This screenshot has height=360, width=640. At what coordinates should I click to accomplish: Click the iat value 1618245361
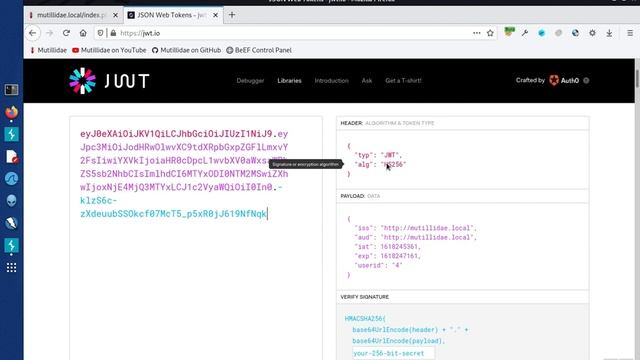(400, 247)
